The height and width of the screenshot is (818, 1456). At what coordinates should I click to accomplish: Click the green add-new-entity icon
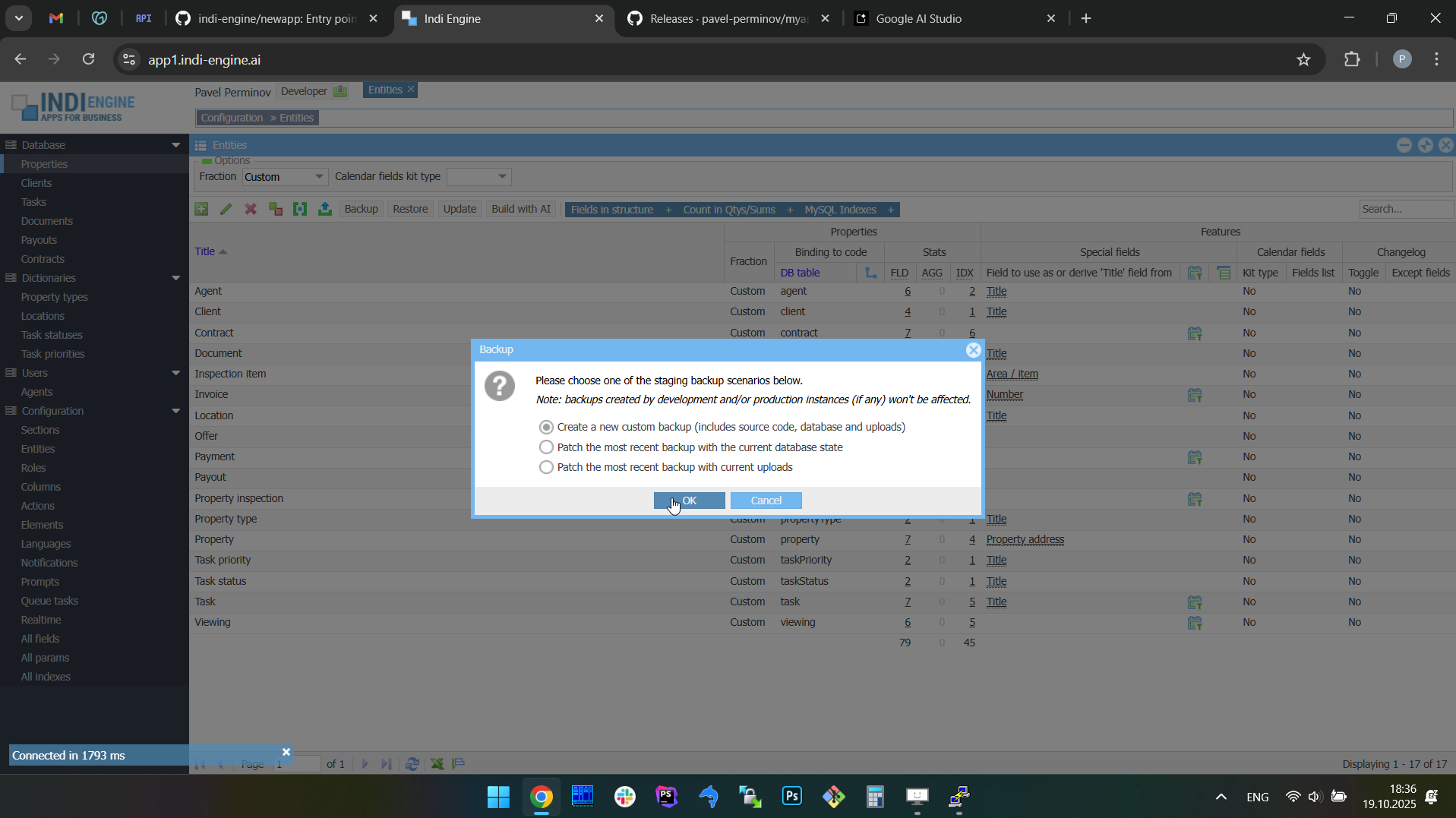pyautogui.click(x=201, y=210)
